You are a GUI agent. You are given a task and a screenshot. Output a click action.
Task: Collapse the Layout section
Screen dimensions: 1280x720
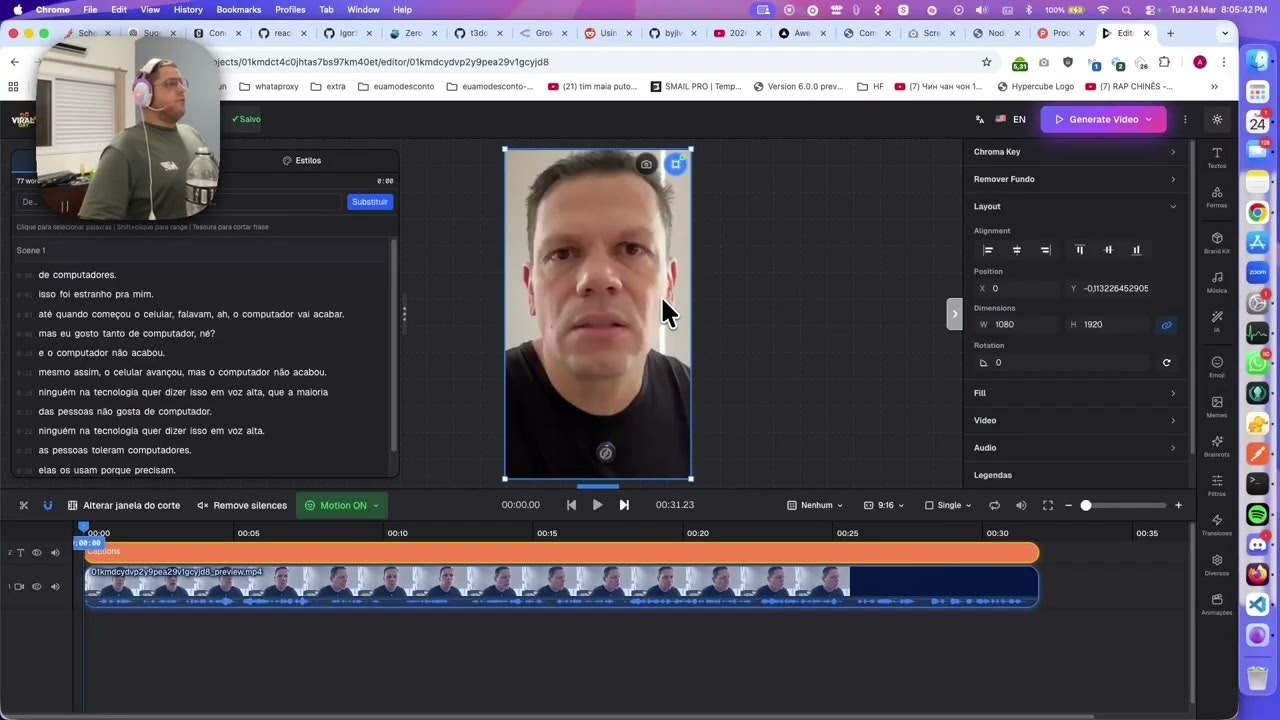tap(1075, 206)
